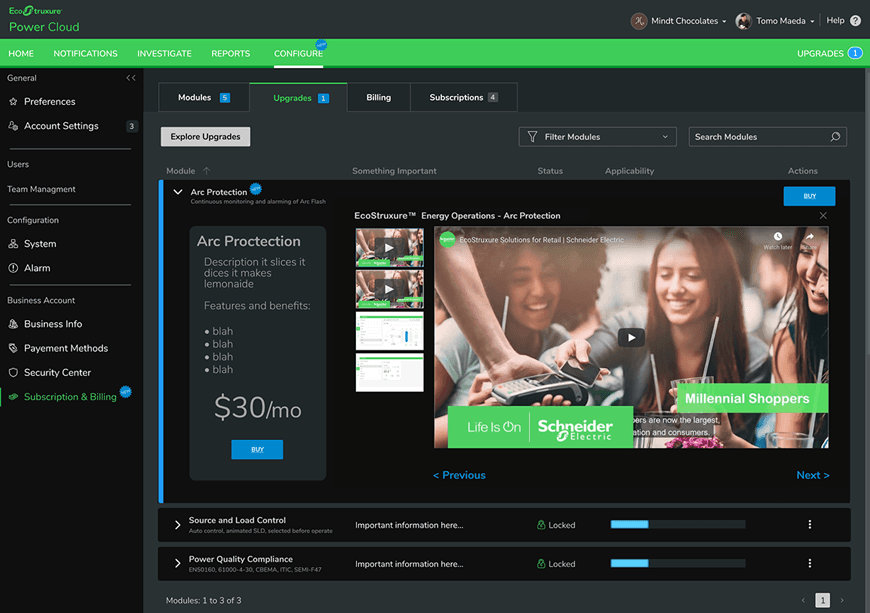Click the Account Settings count badge

(131, 126)
